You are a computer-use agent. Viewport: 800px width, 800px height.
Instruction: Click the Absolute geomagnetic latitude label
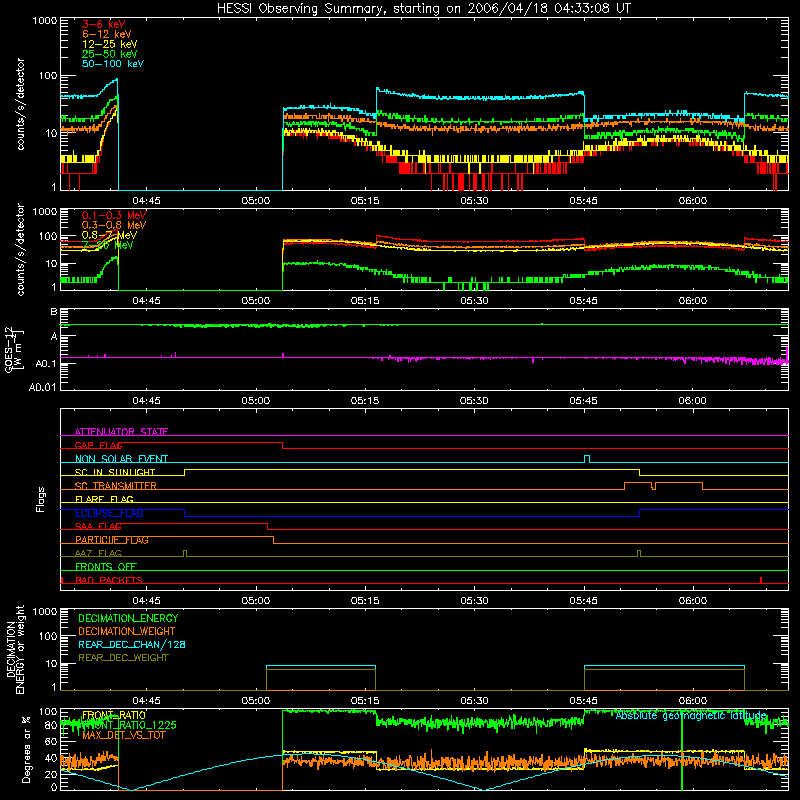(x=691, y=715)
